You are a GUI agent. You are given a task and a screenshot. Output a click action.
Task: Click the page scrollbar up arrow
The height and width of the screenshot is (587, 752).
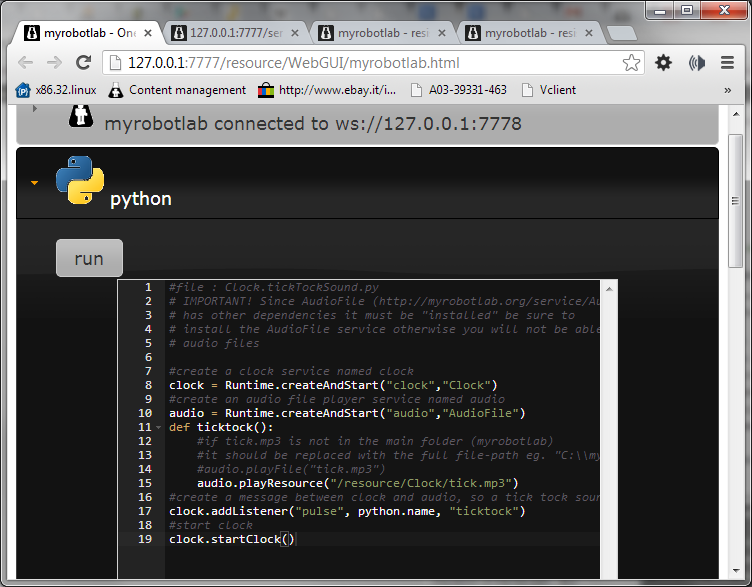click(735, 114)
